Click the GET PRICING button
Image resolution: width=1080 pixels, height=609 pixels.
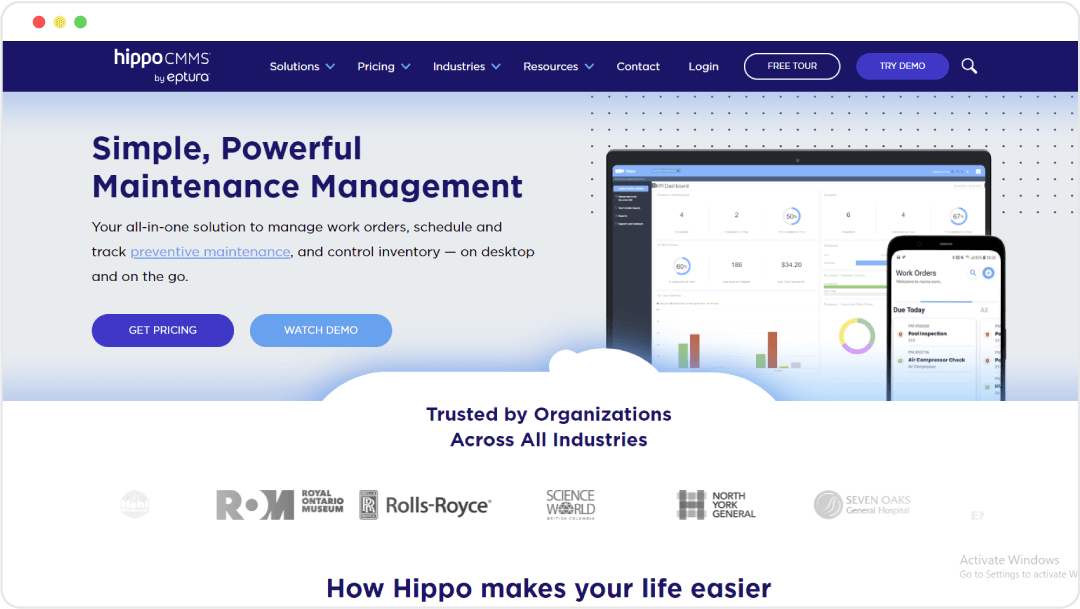pos(162,330)
